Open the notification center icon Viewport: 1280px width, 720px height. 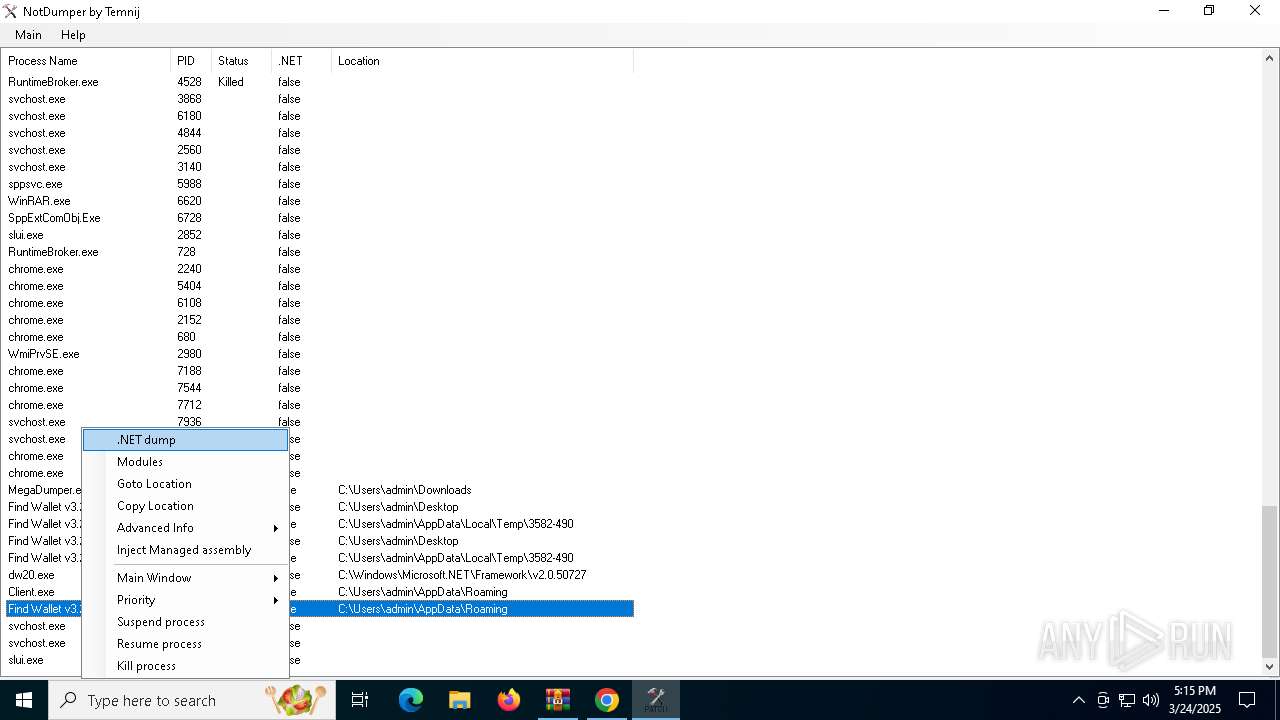point(1247,700)
